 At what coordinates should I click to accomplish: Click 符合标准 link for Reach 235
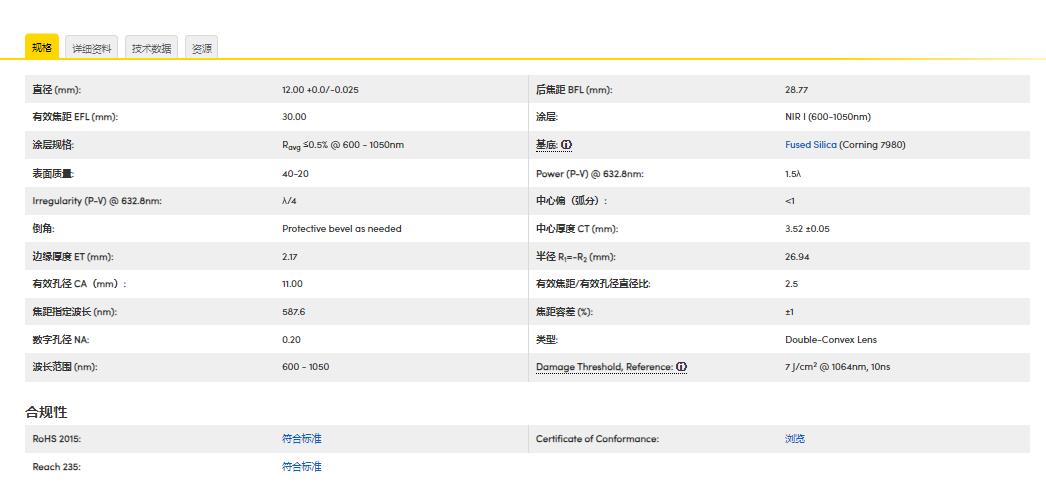point(301,467)
